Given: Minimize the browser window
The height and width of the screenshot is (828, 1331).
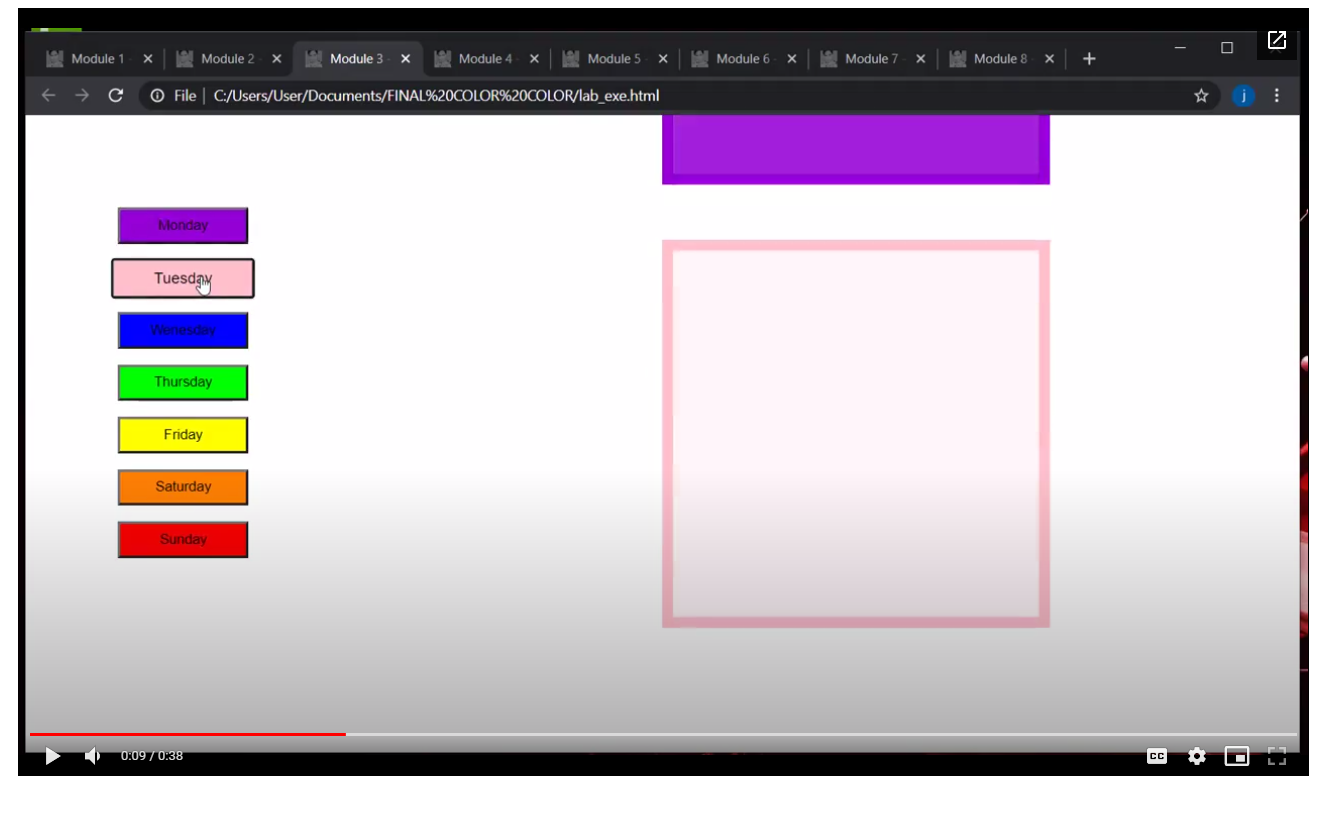Looking at the screenshot, I should point(1180,47).
